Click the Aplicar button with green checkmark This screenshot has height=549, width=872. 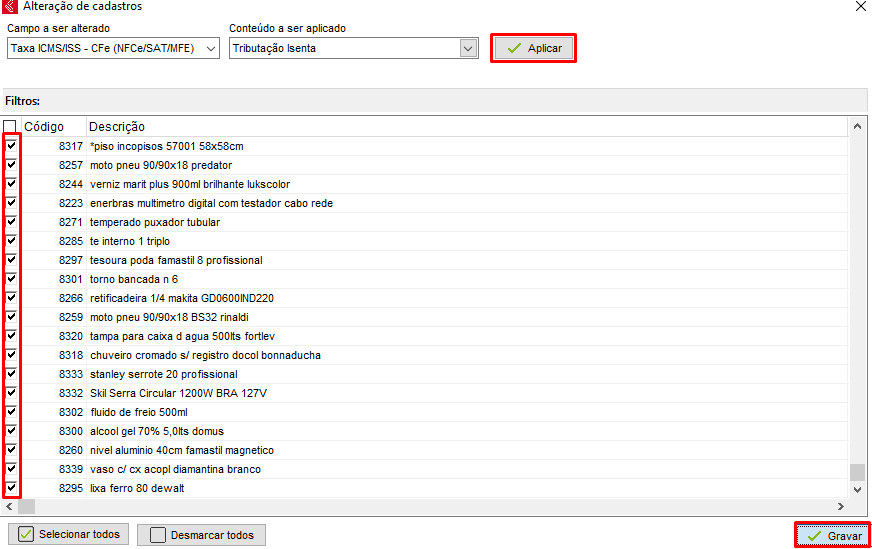(x=533, y=48)
